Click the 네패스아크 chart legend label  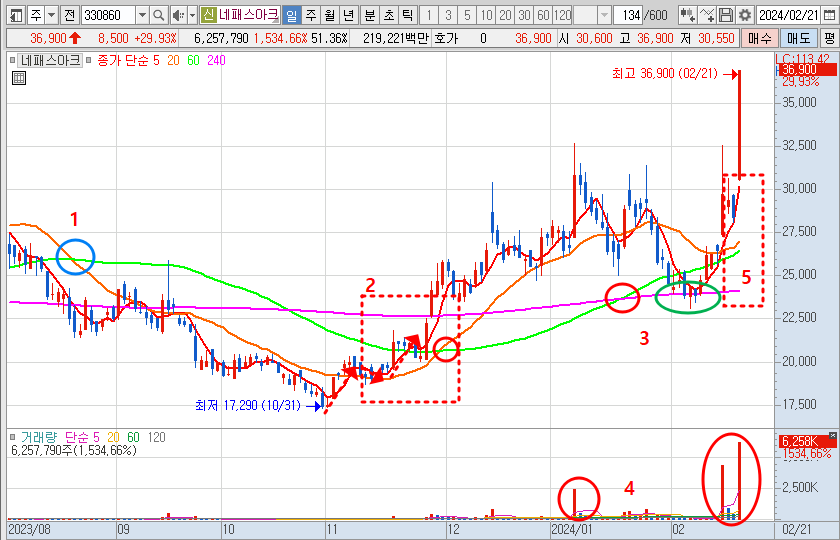[x=50, y=61]
